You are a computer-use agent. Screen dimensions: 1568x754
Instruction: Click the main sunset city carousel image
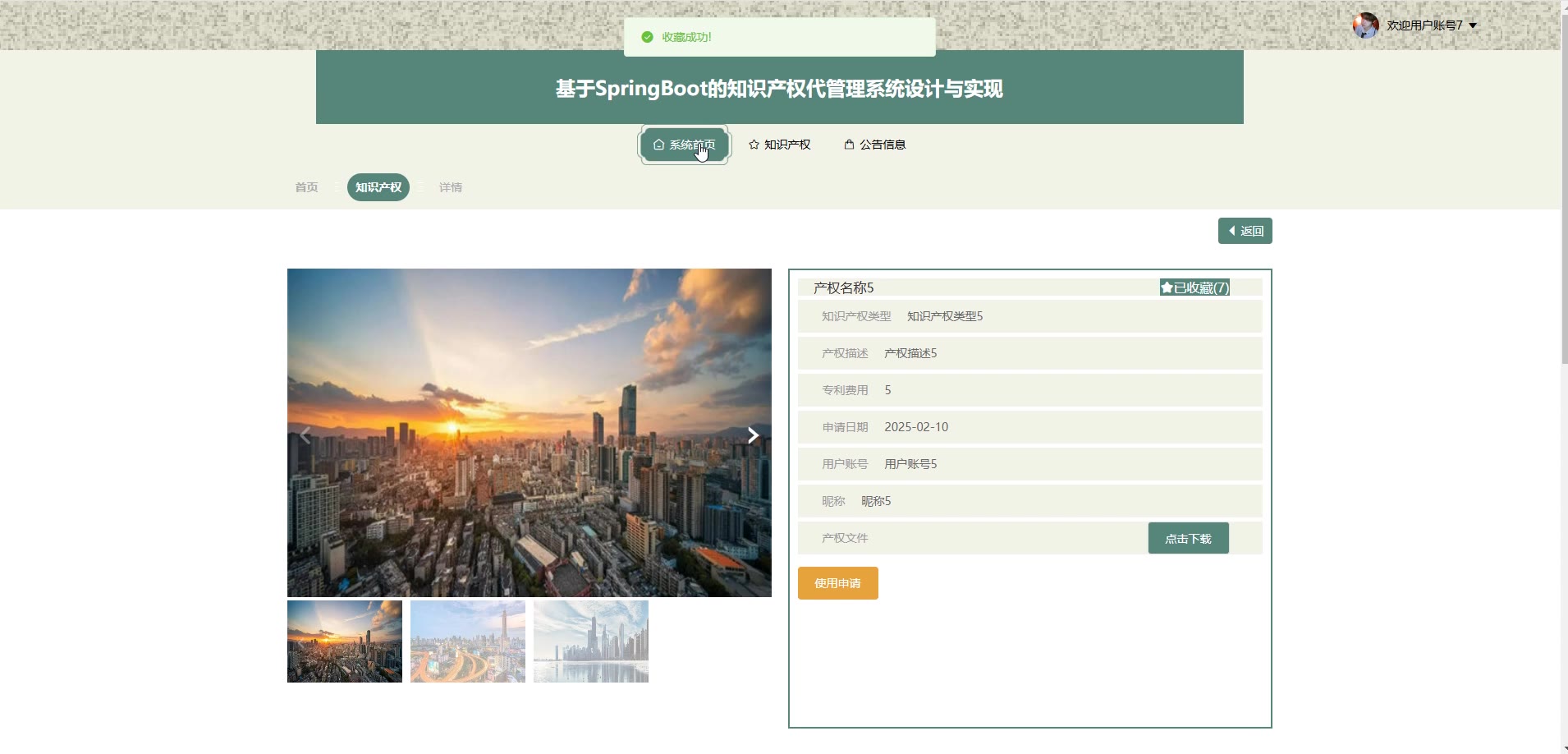530,433
